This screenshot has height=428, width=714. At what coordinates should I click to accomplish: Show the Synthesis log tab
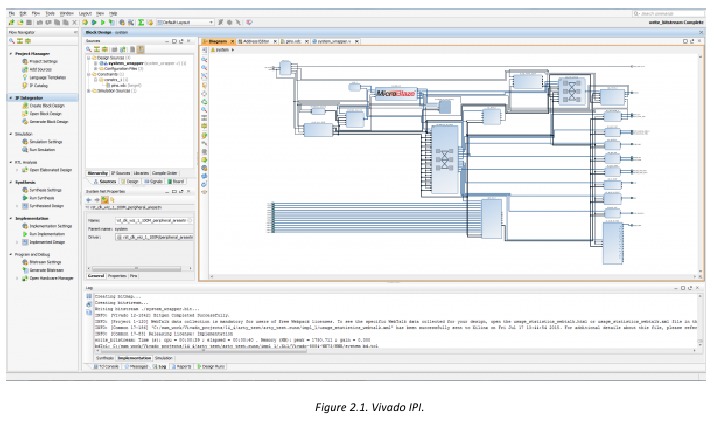click(x=104, y=358)
